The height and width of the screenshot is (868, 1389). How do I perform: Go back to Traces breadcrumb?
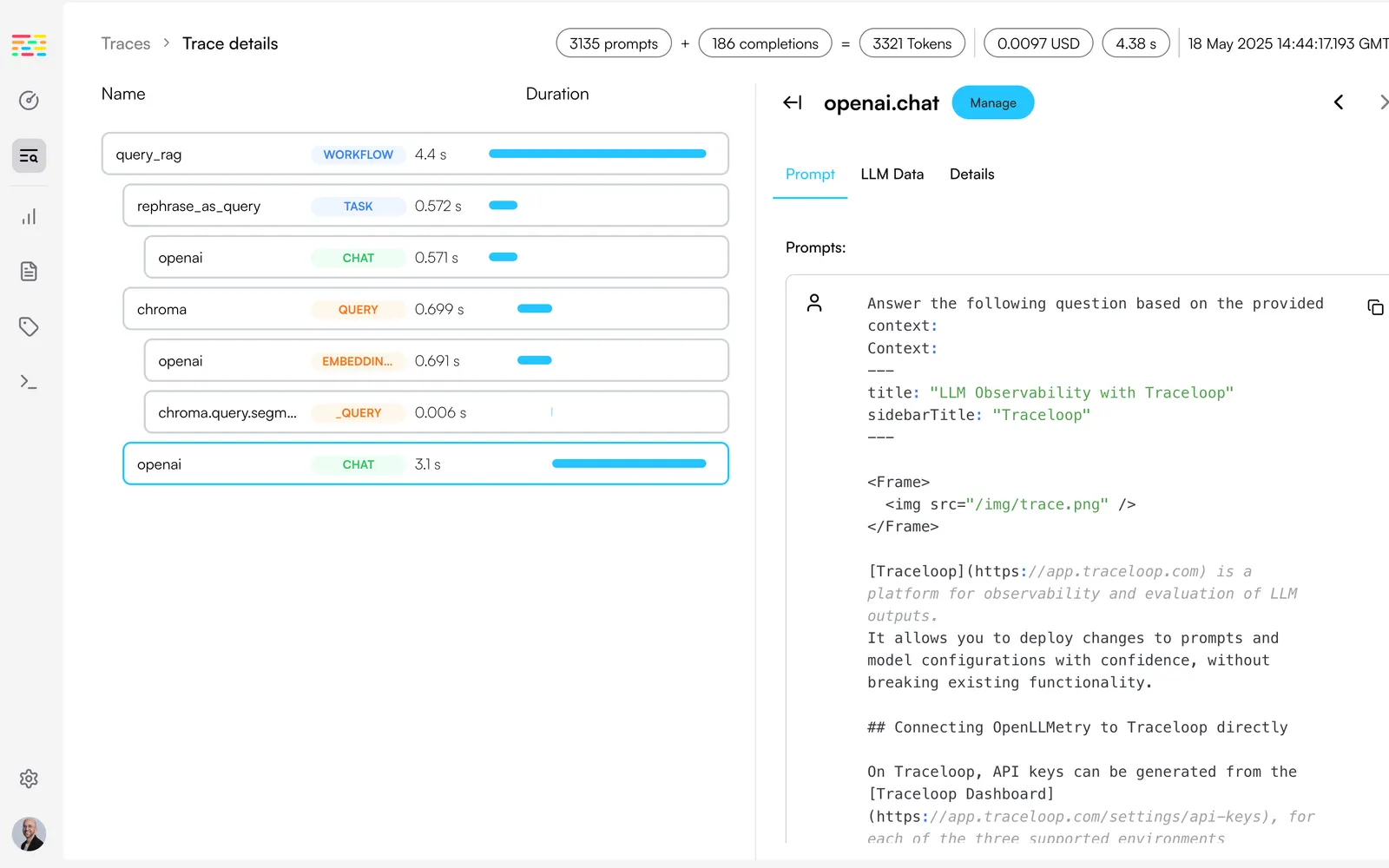(x=126, y=43)
